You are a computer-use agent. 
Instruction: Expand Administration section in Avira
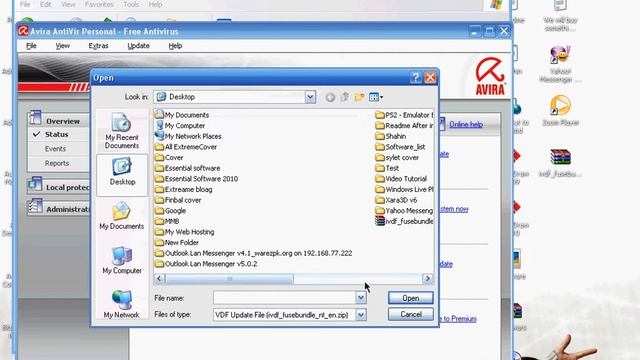[58, 208]
